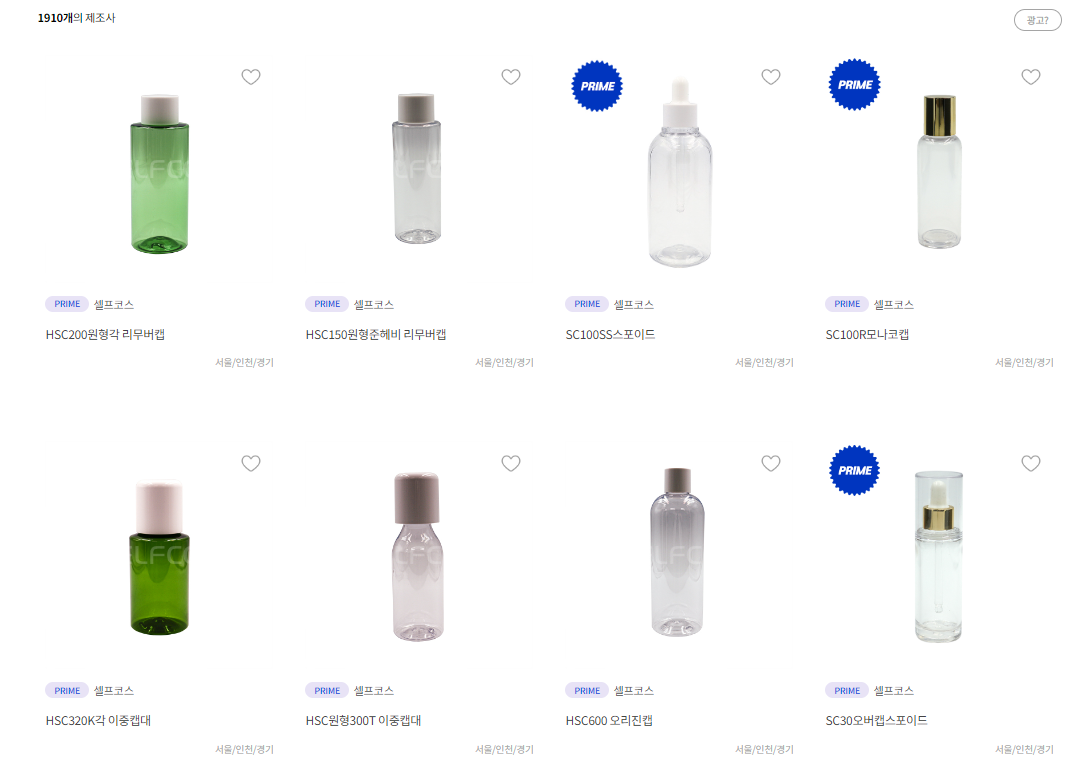Open the HSC200원형각 리무버캡 product title

[105, 334]
